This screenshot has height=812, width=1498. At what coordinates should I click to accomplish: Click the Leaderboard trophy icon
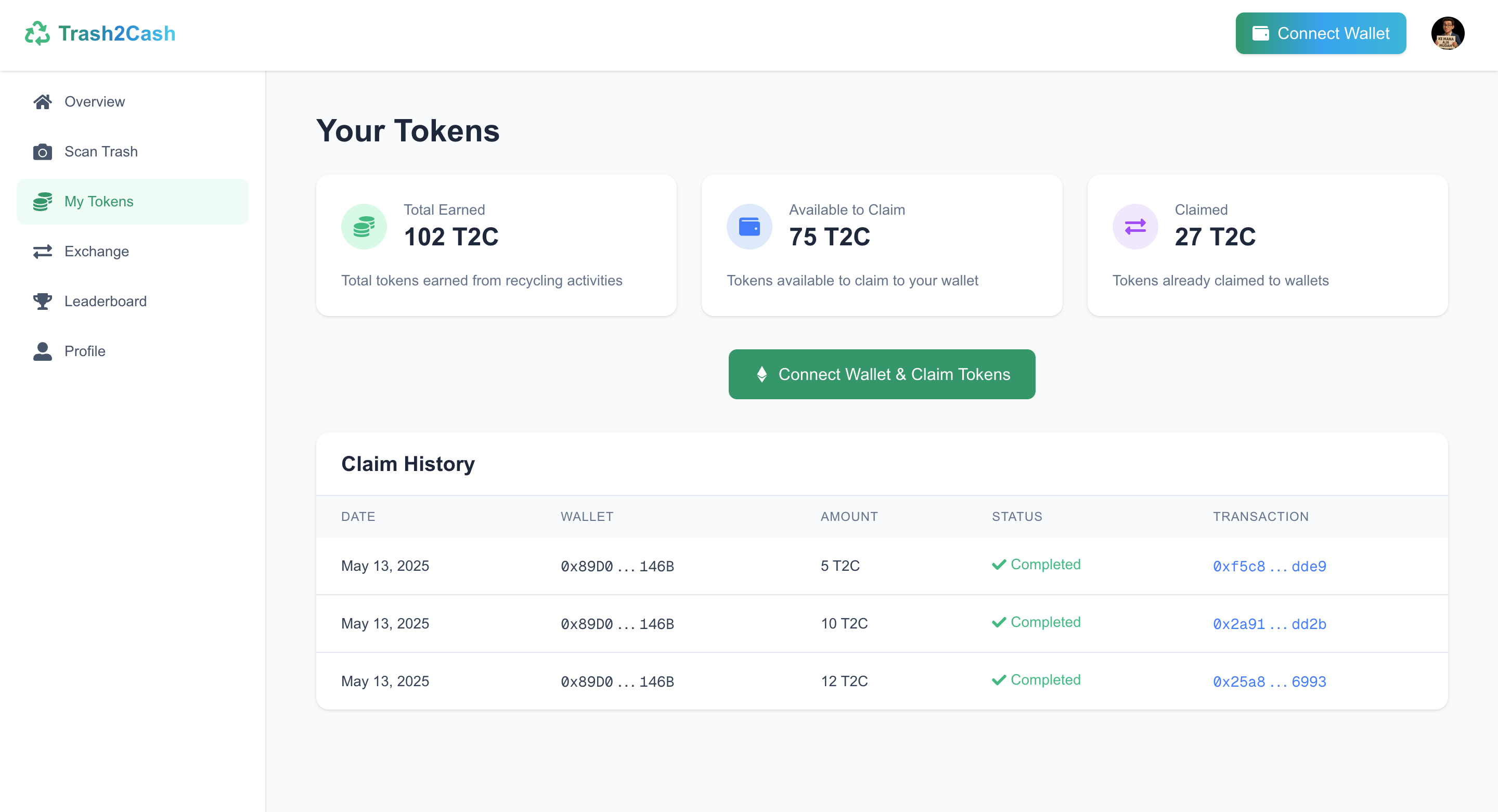(43, 301)
